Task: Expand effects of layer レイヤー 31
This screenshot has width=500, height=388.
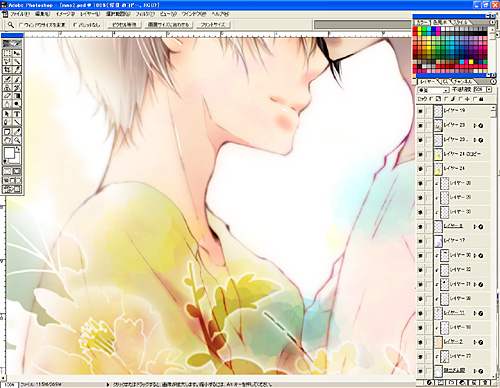Action: pyautogui.click(x=475, y=284)
